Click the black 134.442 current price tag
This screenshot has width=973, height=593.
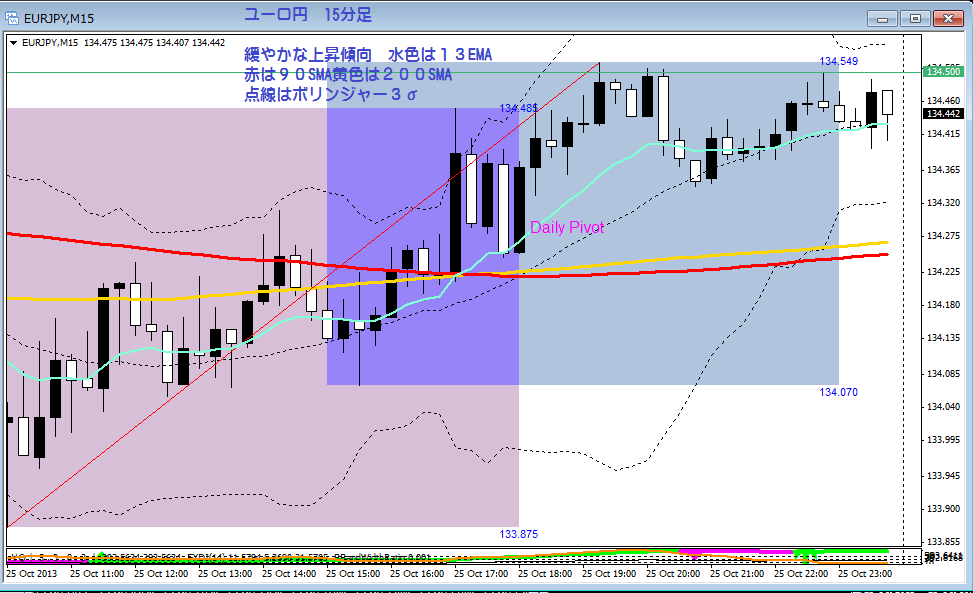pos(943,114)
